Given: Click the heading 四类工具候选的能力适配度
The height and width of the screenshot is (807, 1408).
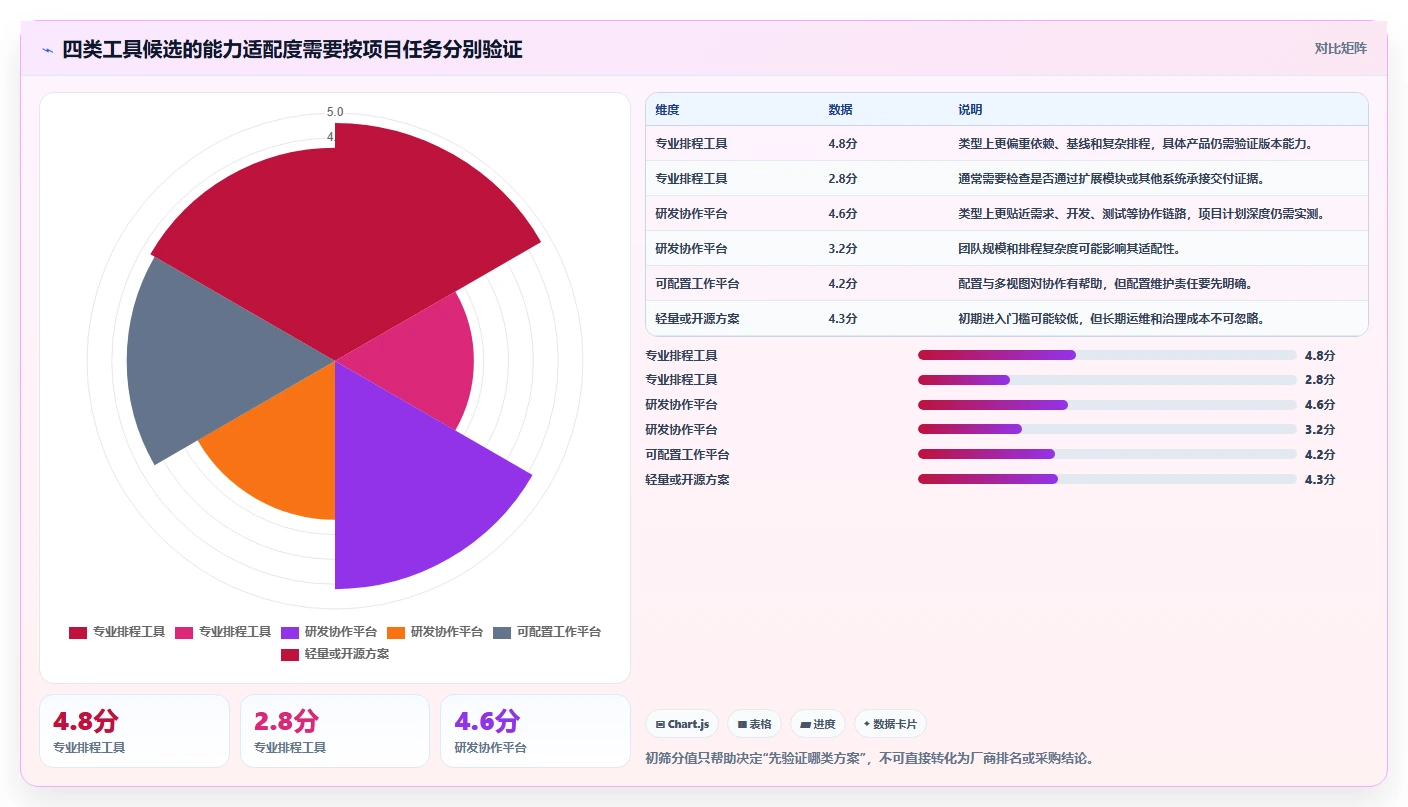Looking at the screenshot, I should point(292,49).
